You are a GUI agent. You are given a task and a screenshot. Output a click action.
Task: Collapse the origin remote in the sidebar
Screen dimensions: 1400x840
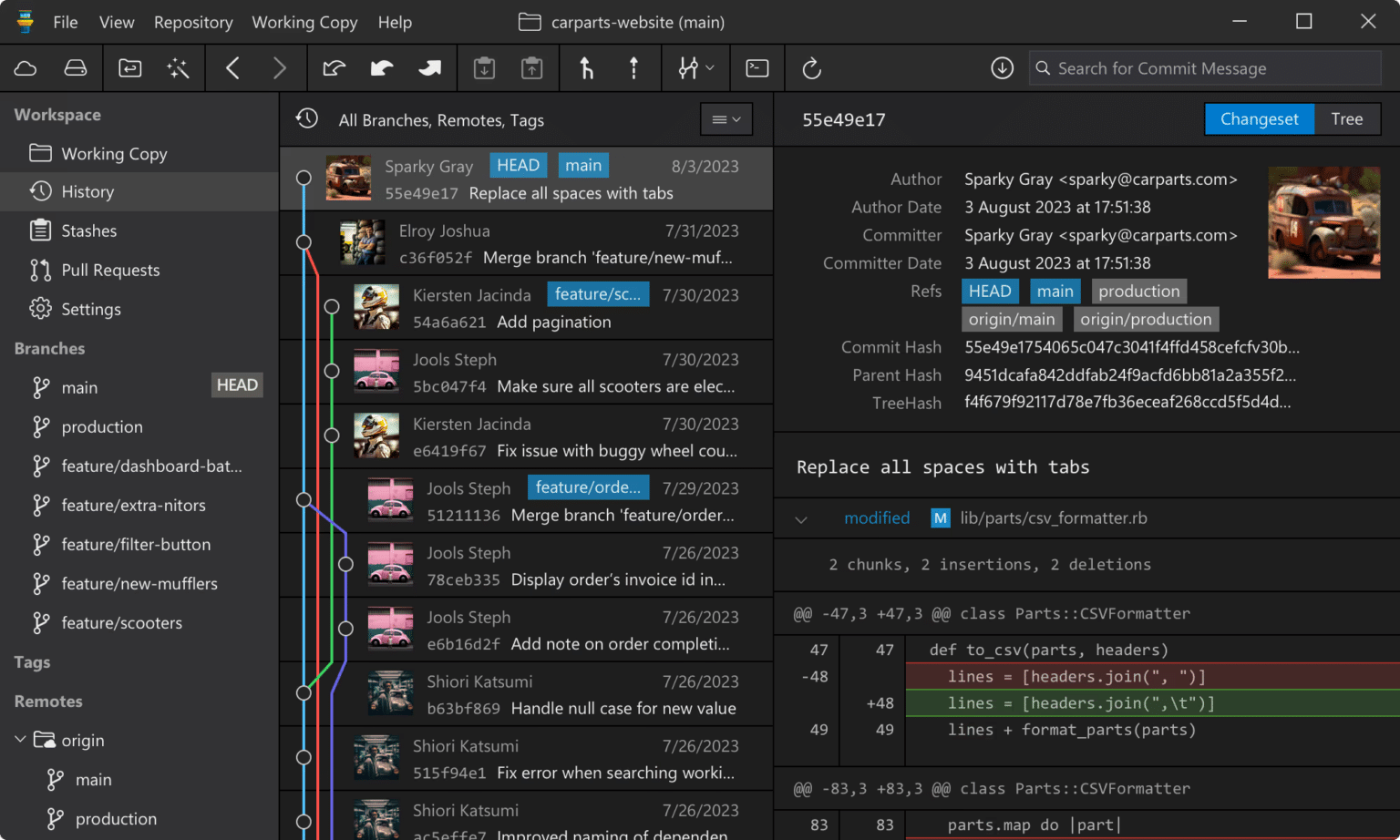click(x=19, y=740)
